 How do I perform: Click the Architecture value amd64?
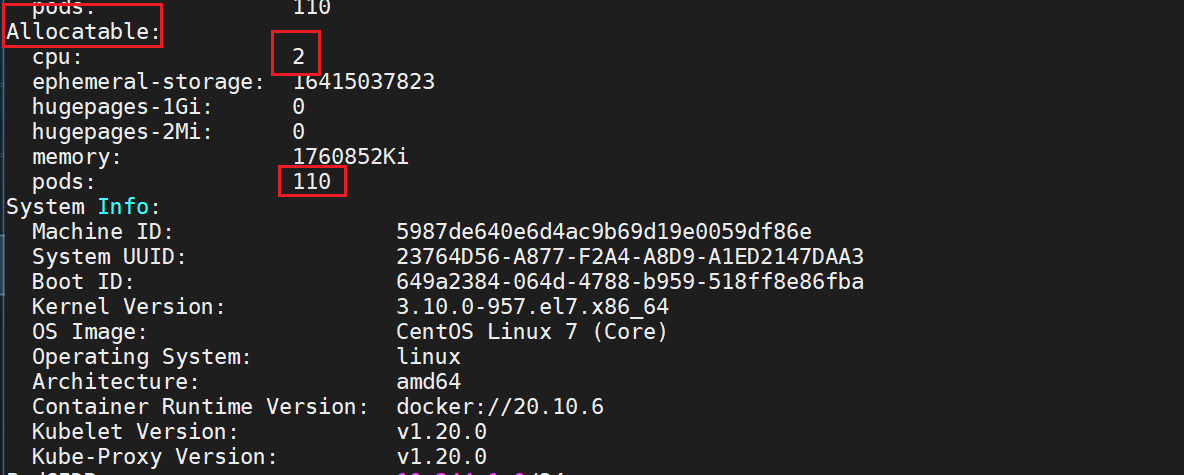pyautogui.click(x=428, y=381)
